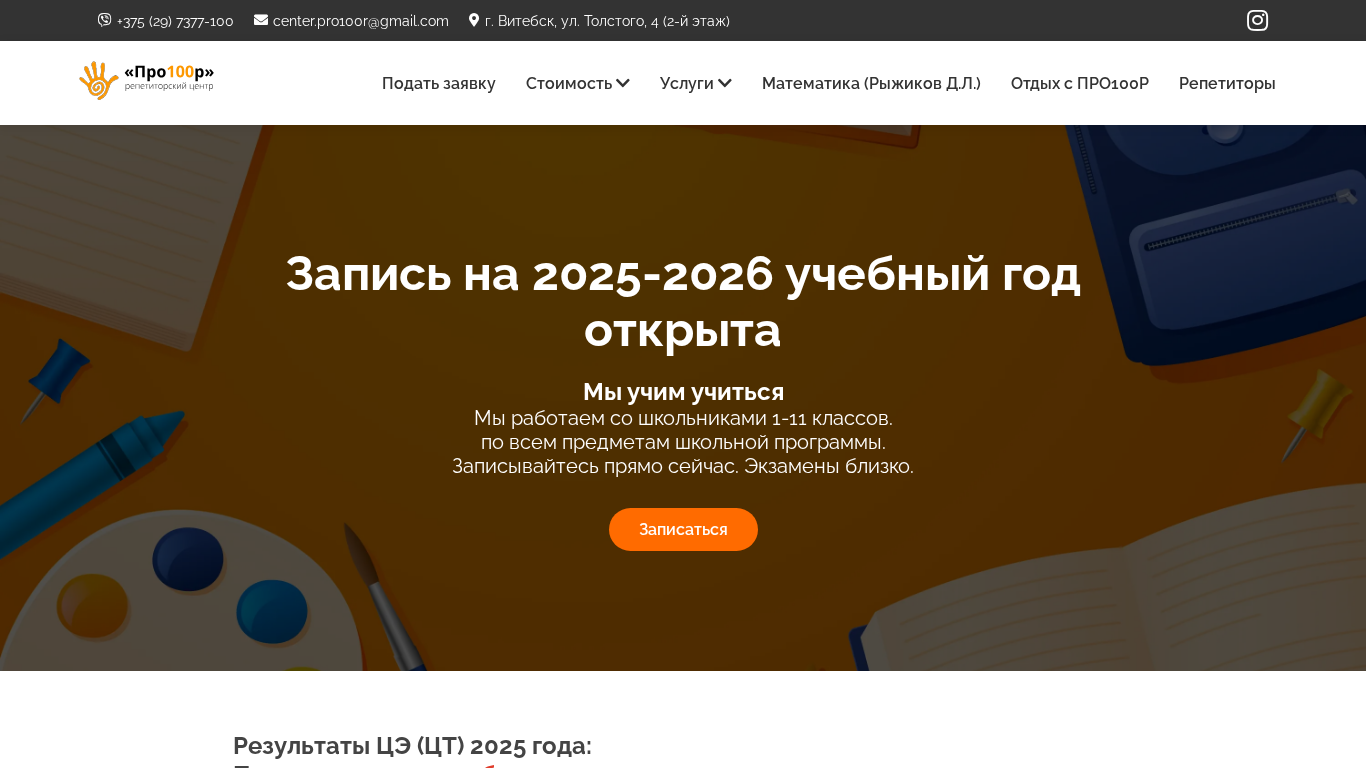Click the email envelope icon

pos(261,20)
